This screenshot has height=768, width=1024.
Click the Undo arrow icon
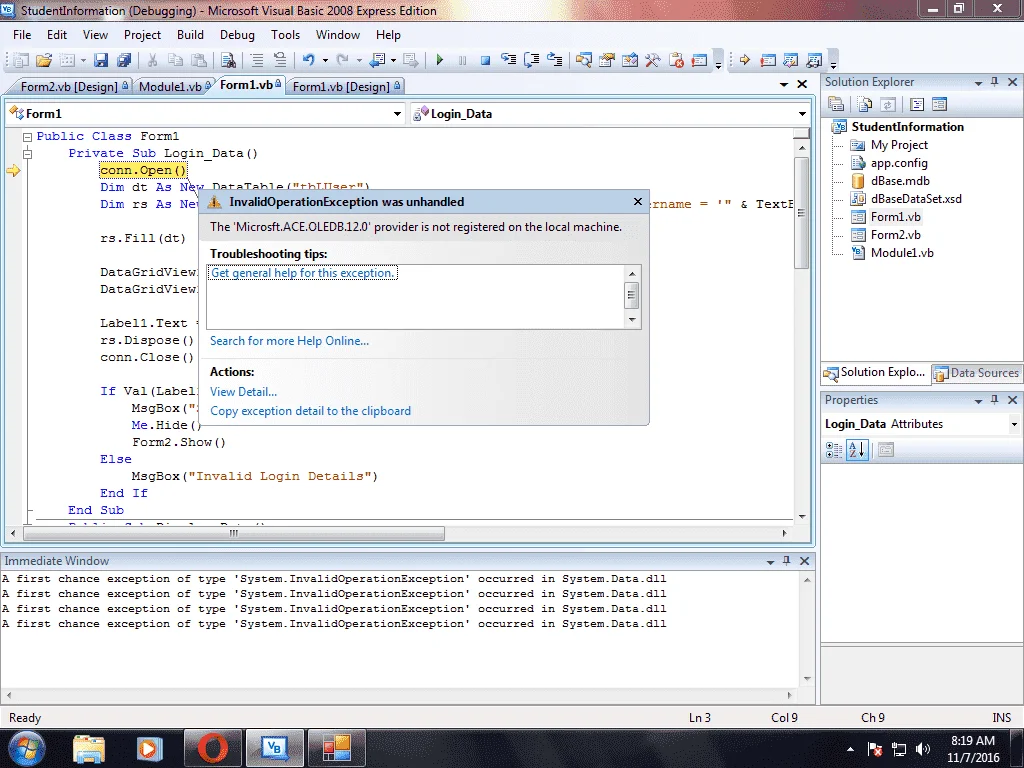pyautogui.click(x=308, y=60)
